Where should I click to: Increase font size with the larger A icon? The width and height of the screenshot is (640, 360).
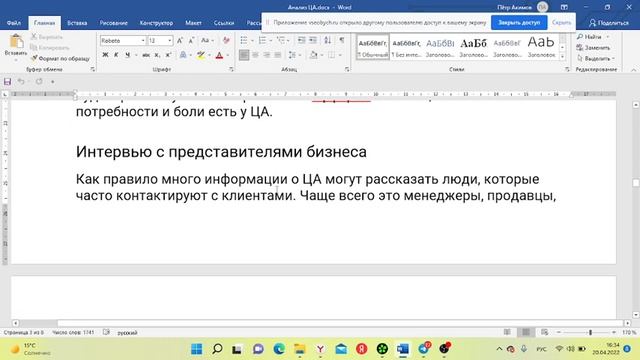[180, 40]
